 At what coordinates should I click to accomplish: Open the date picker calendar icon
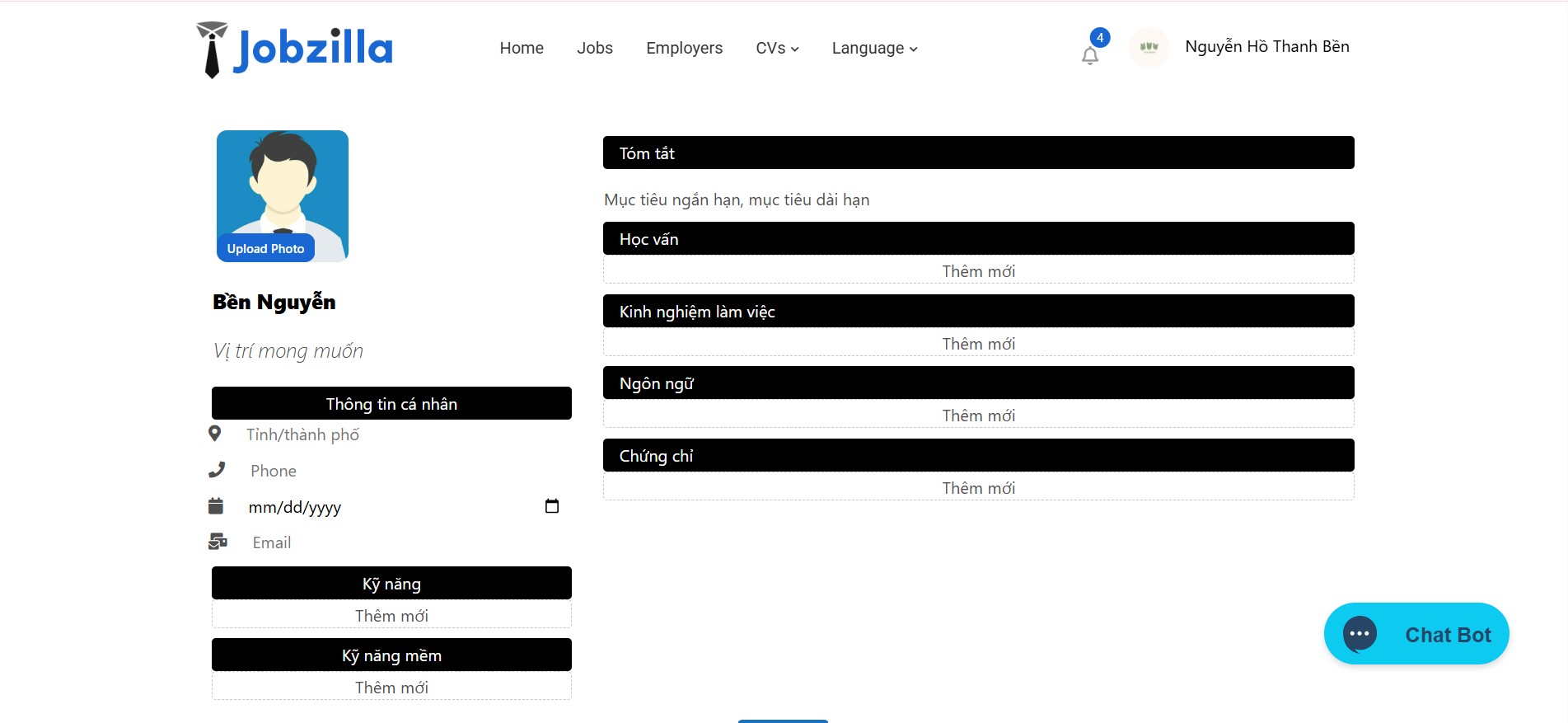click(552, 506)
